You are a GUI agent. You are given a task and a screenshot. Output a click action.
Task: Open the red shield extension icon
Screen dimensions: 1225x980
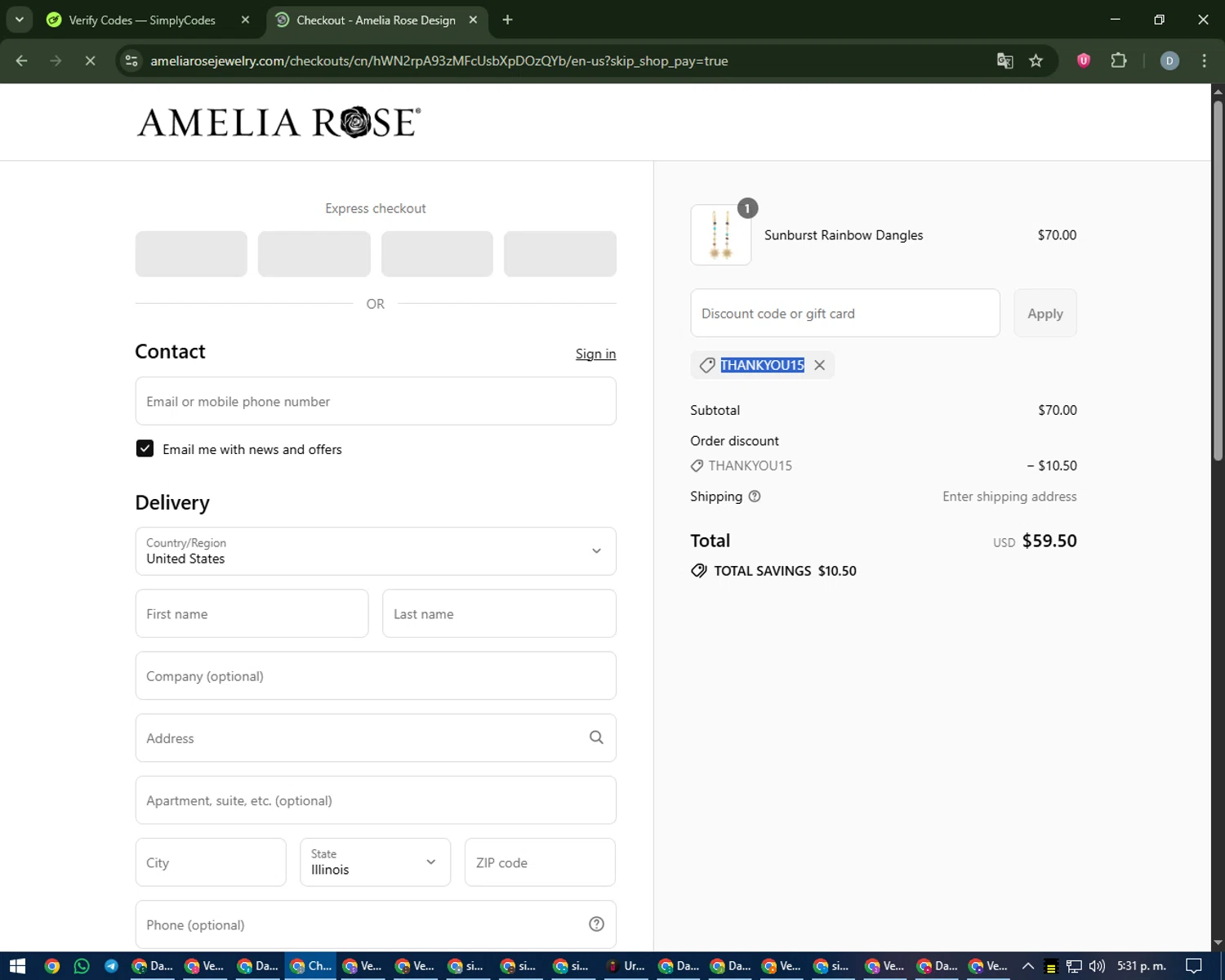tap(1084, 60)
